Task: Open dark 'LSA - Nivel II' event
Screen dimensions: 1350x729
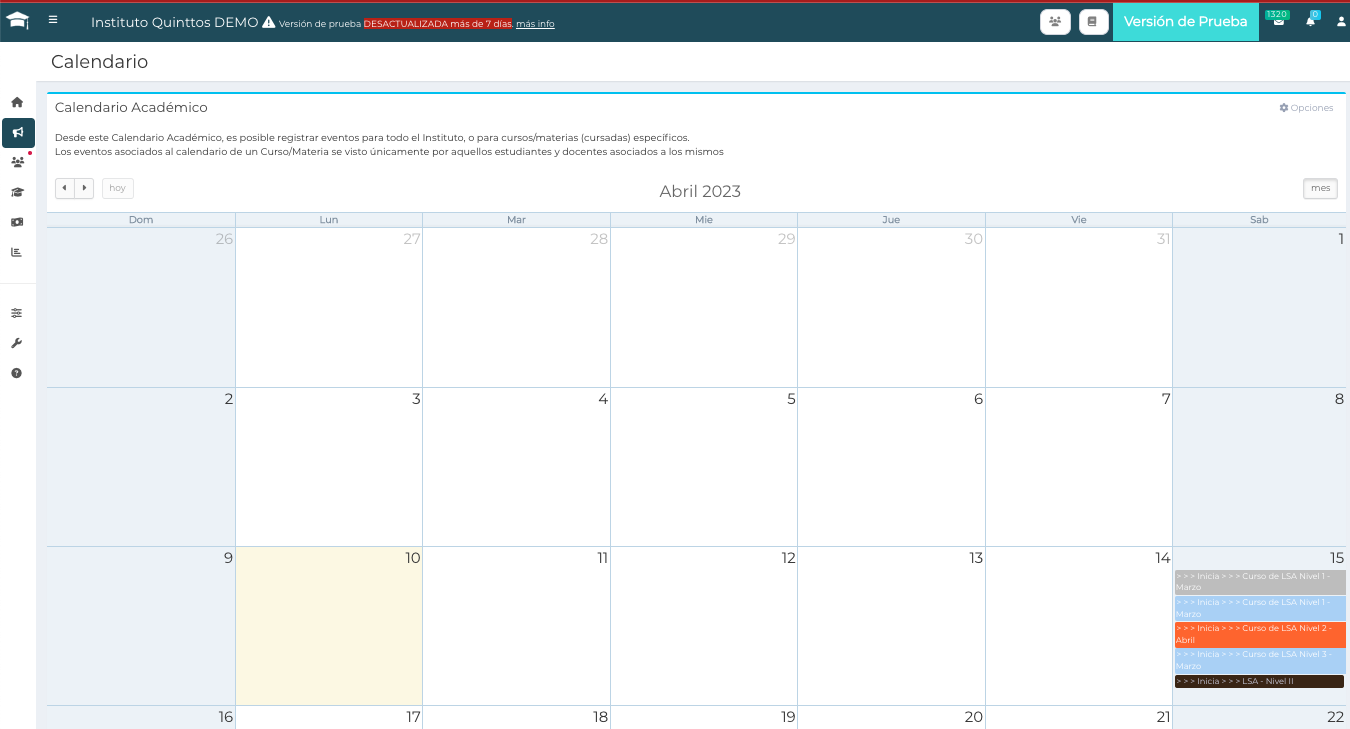Action: click(1259, 681)
